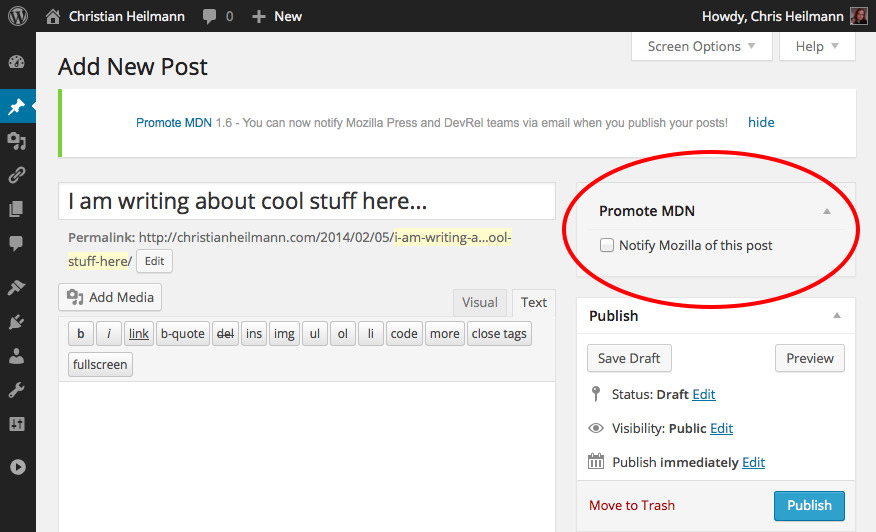Click the Add Media button
The height and width of the screenshot is (532, 876).
click(x=110, y=297)
